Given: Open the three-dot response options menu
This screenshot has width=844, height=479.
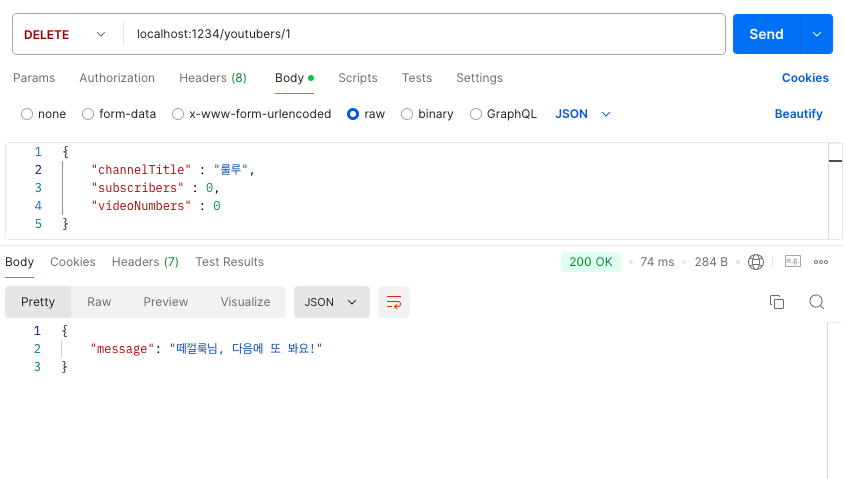Looking at the screenshot, I should coord(821,262).
